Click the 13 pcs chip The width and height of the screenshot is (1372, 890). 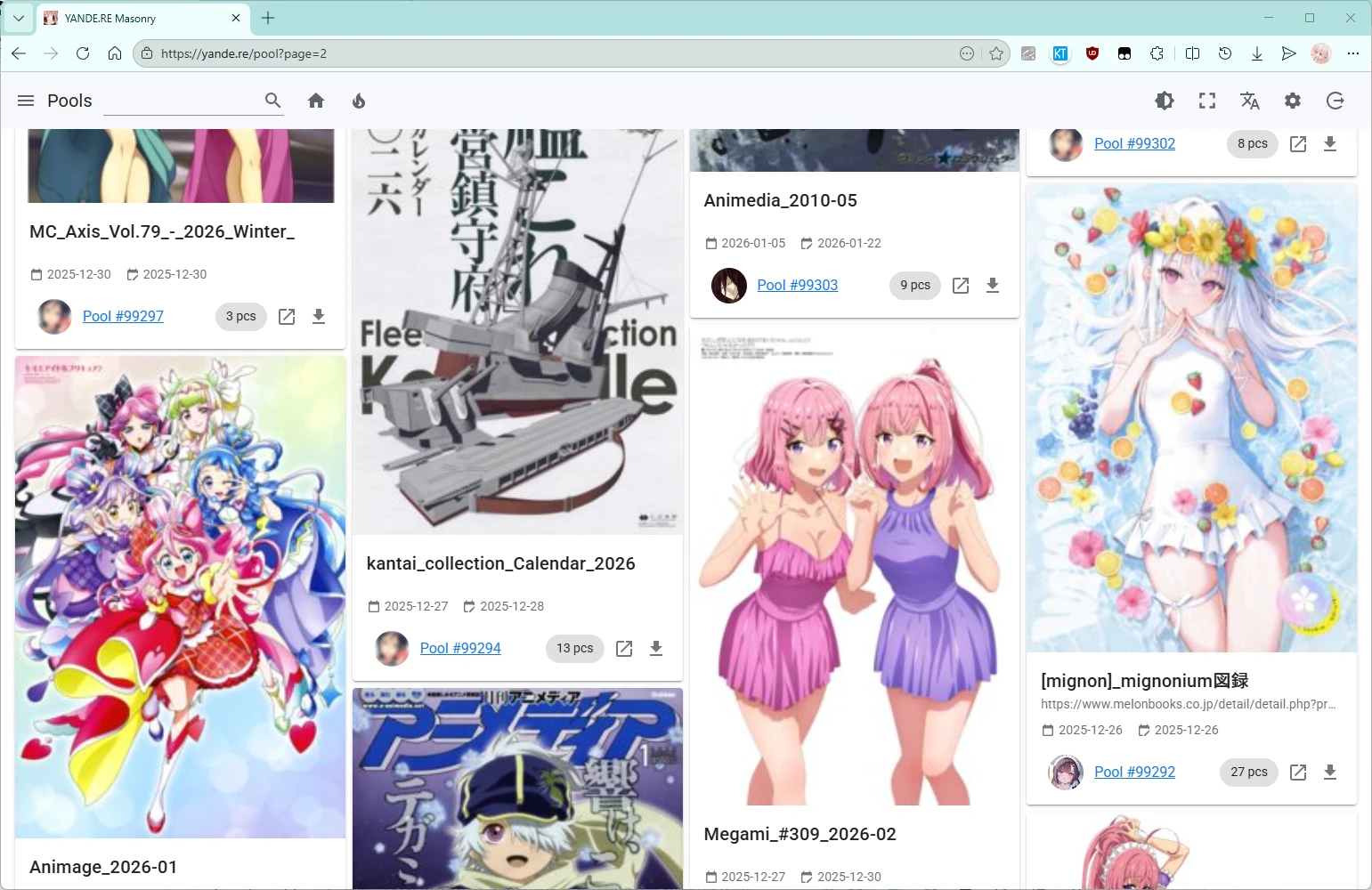pos(575,648)
